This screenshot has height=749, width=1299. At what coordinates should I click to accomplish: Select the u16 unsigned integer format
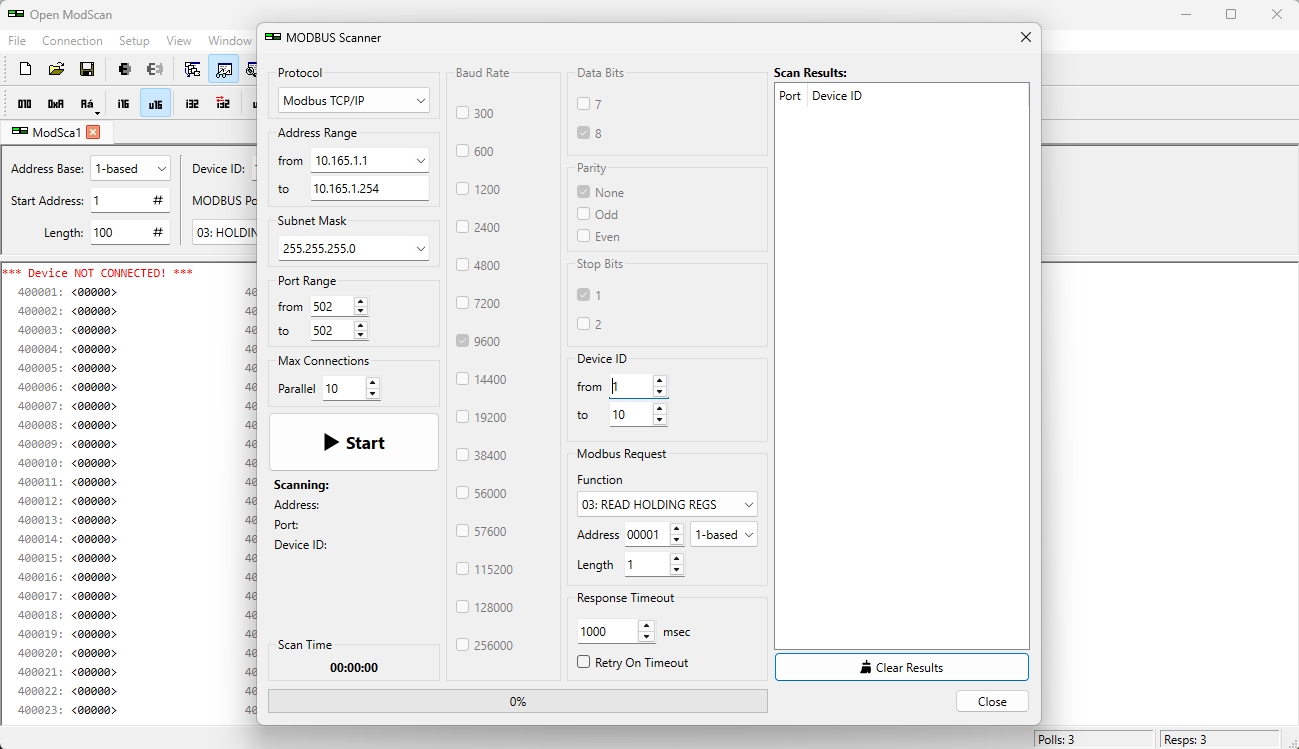tap(155, 103)
